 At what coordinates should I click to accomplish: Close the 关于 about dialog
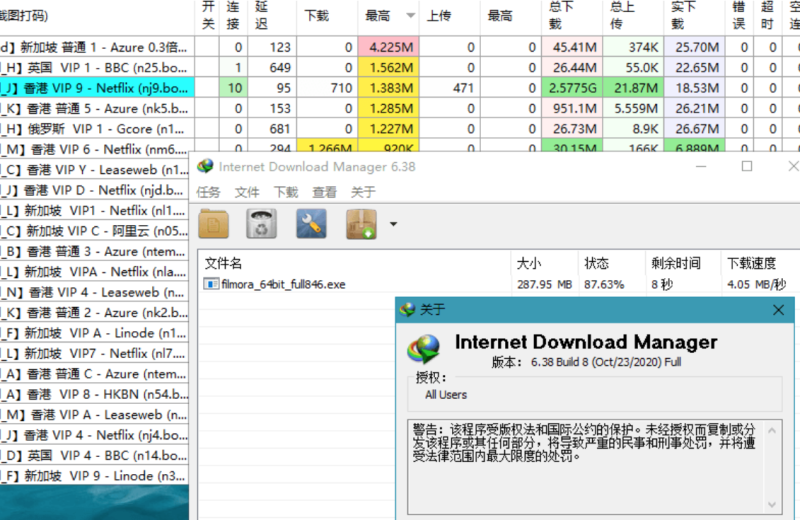coord(778,310)
